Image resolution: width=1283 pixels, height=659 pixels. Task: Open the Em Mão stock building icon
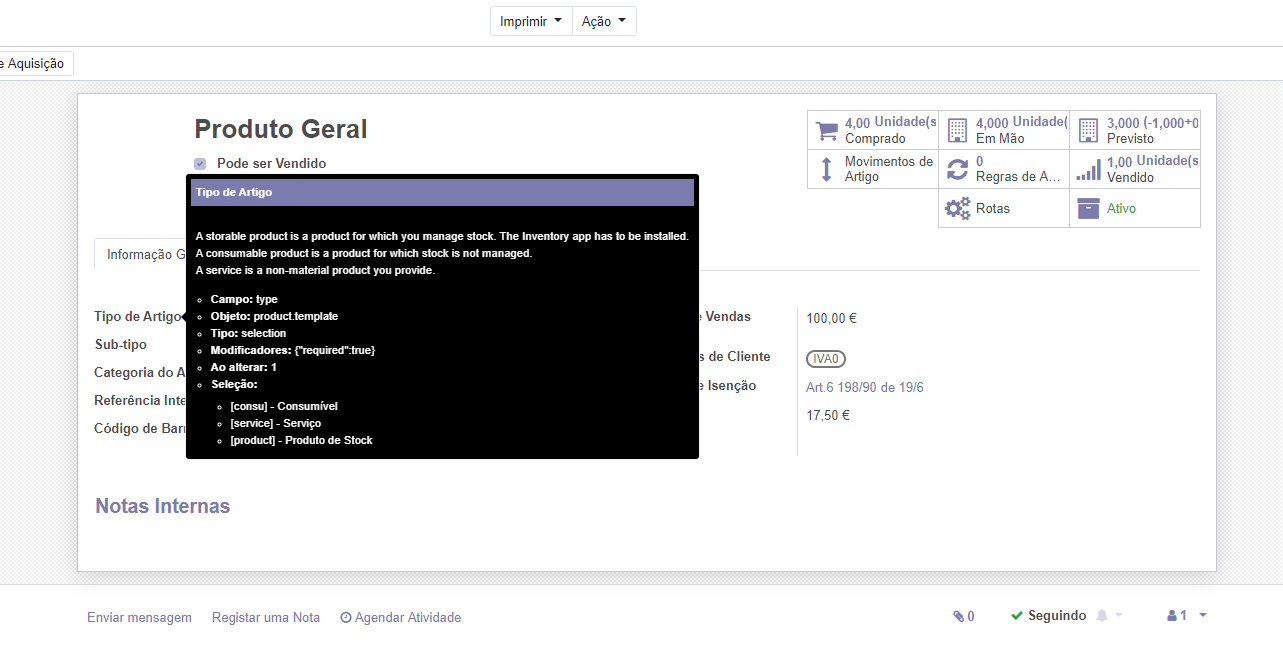pyautogui.click(x=957, y=131)
